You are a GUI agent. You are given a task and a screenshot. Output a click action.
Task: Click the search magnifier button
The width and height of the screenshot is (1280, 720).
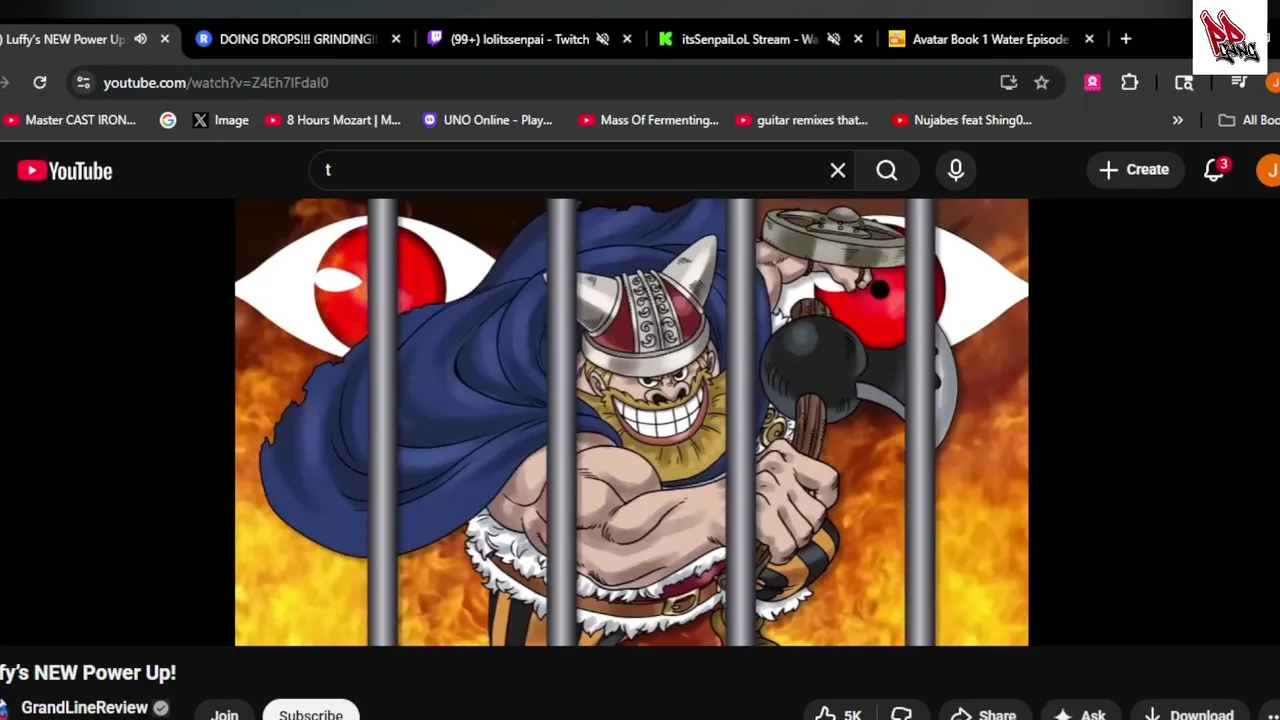[x=887, y=170]
